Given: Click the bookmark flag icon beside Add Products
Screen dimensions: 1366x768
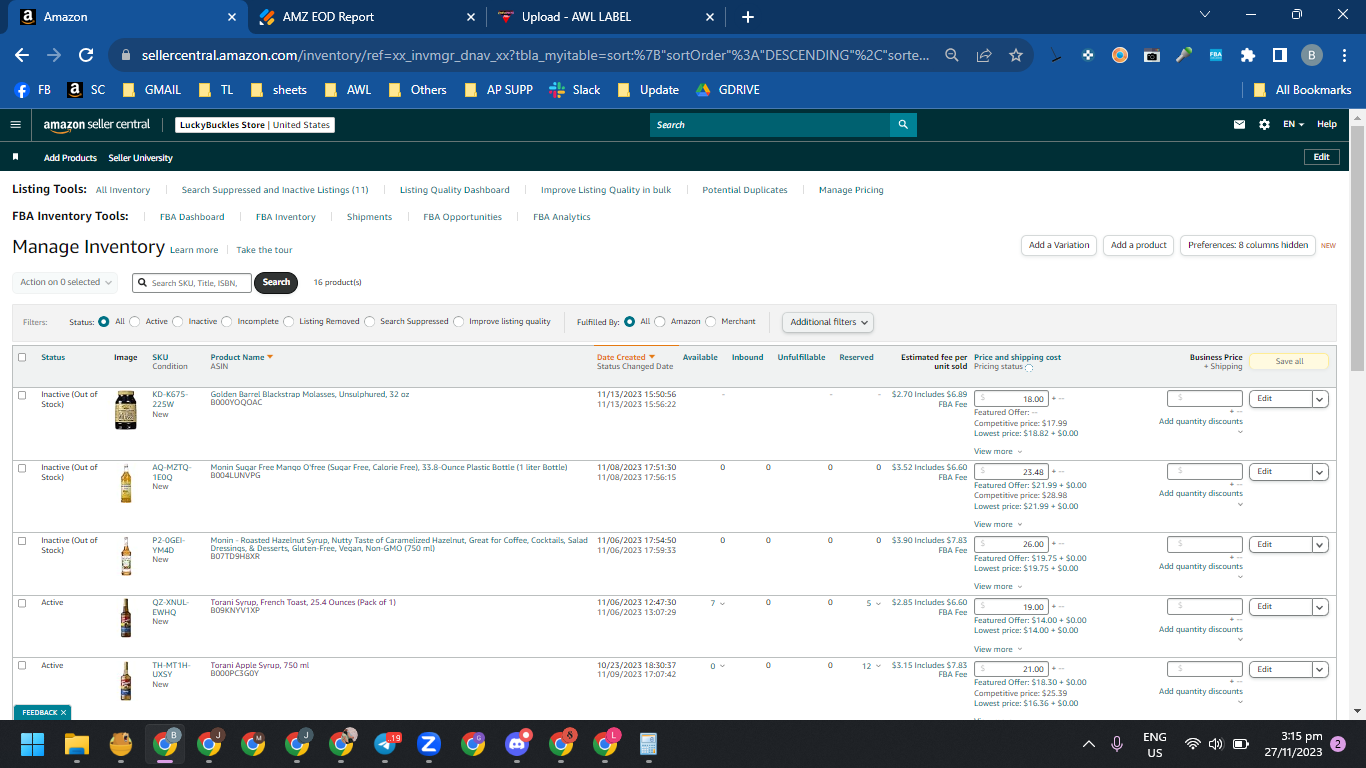Looking at the screenshot, I should pyautogui.click(x=16, y=157).
